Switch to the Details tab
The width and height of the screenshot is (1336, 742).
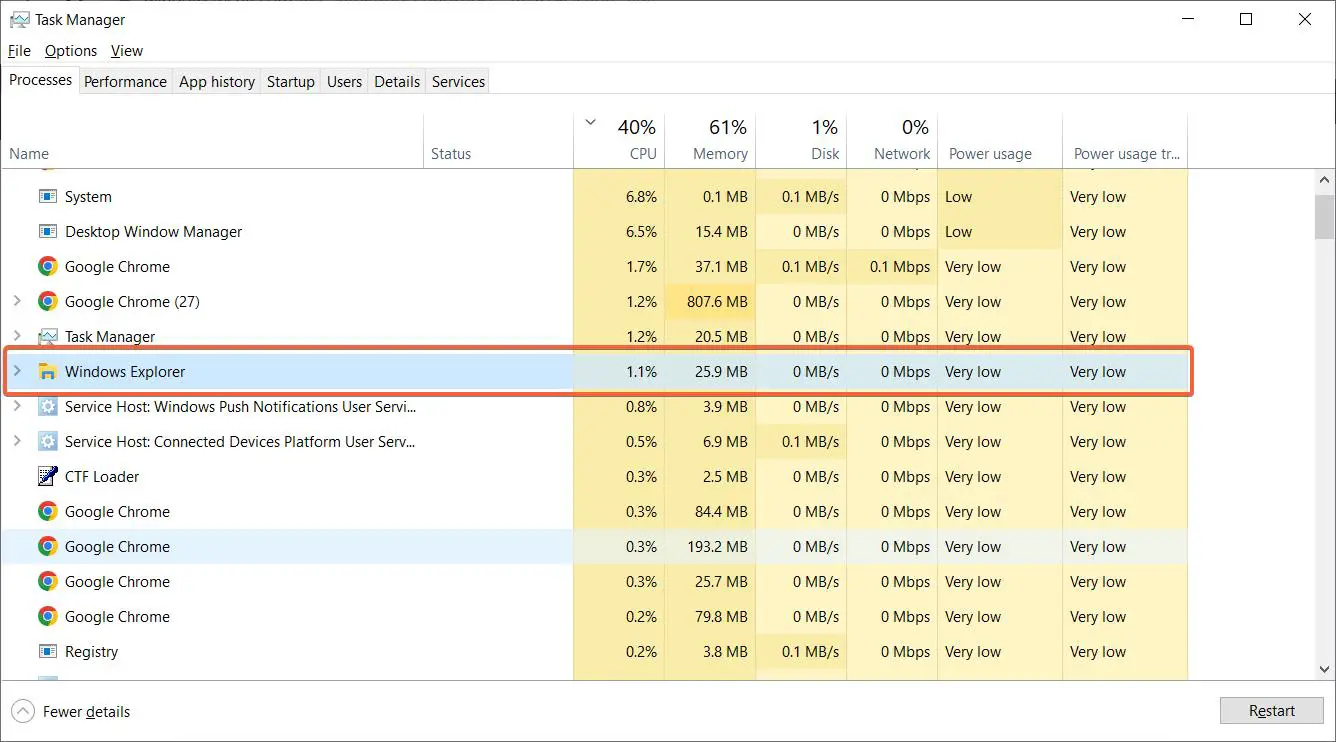(397, 82)
